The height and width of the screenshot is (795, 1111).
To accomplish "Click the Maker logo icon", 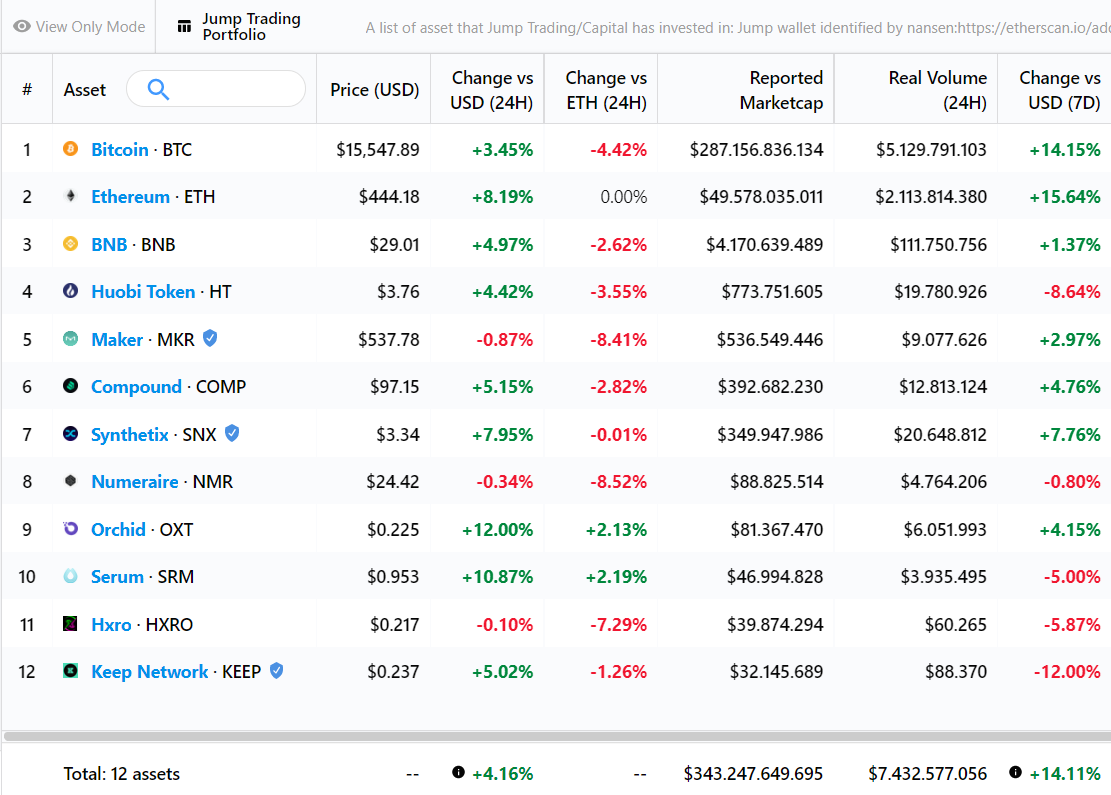I will pyautogui.click(x=70, y=339).
